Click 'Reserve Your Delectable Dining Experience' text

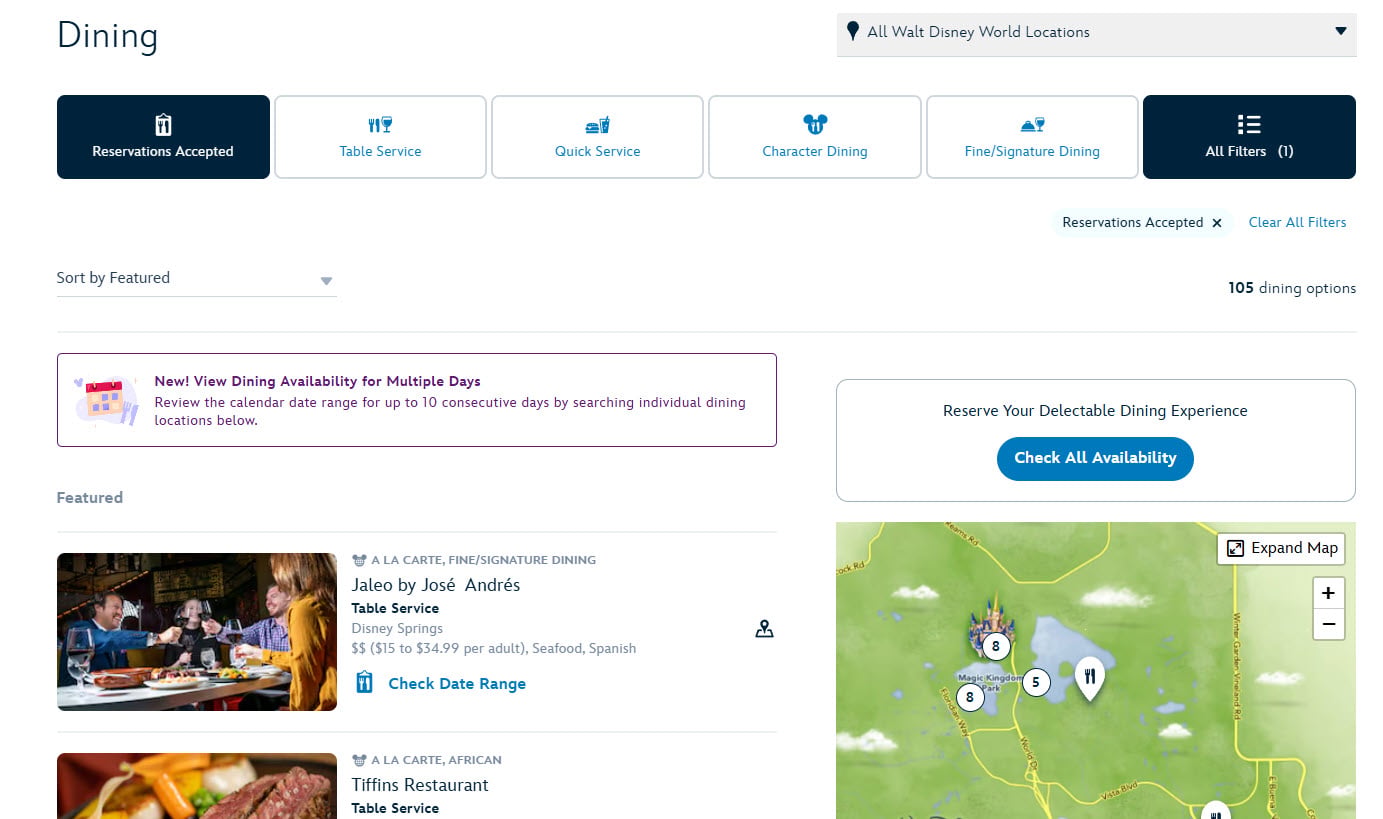1095,411
